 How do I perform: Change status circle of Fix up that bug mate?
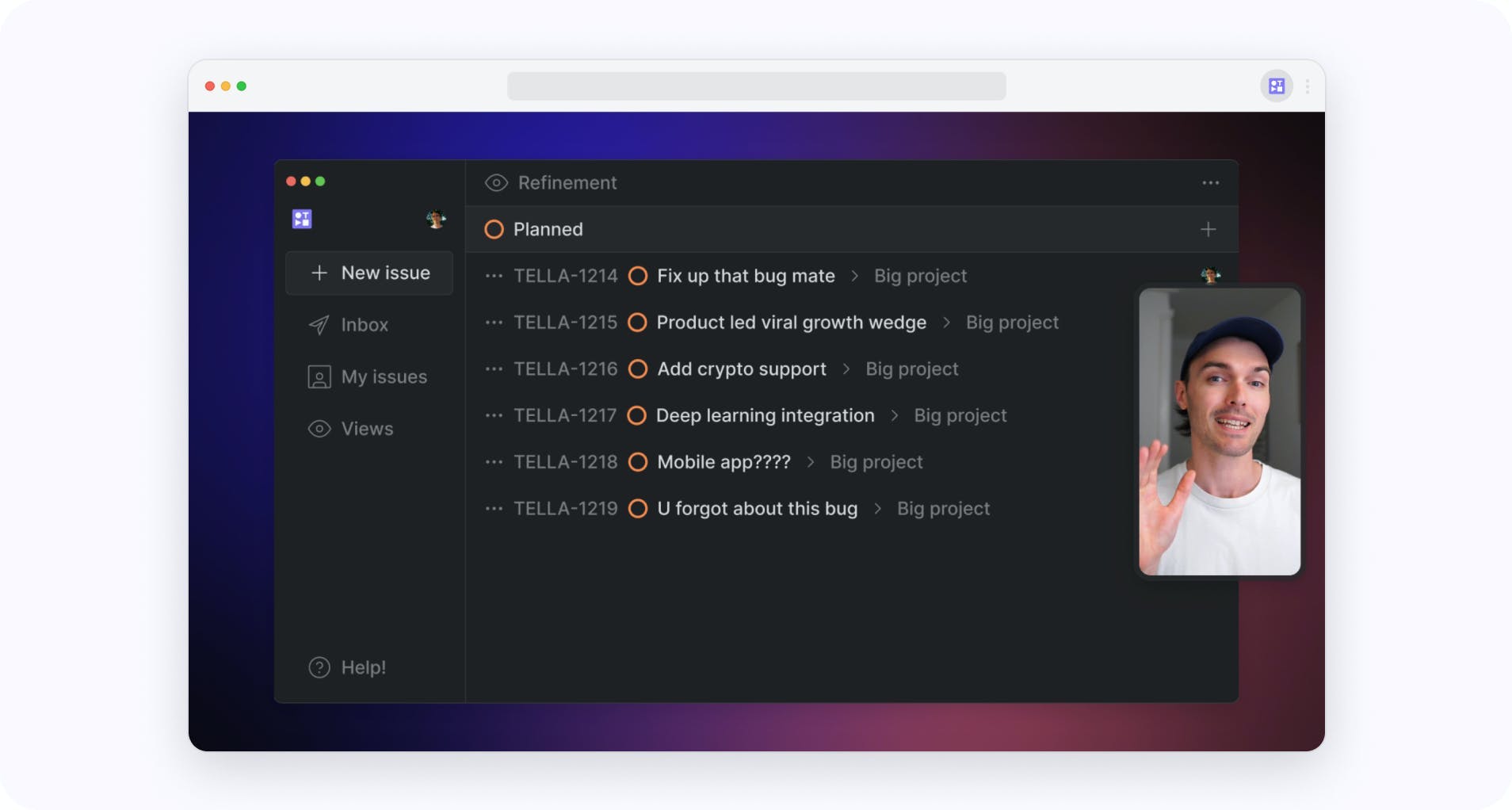tap(638, 276)
